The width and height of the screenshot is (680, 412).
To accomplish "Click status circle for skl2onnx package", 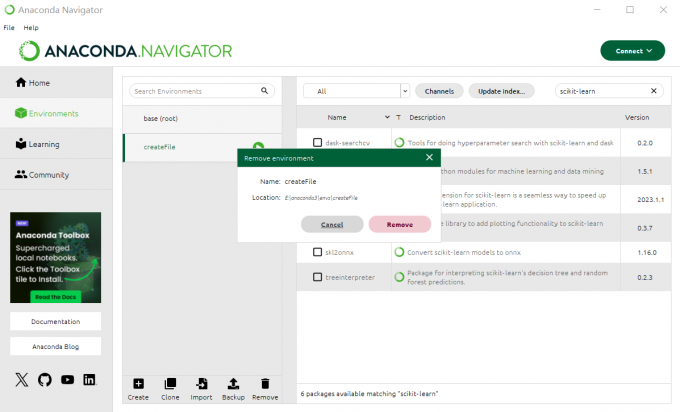I will click(399, 252).
